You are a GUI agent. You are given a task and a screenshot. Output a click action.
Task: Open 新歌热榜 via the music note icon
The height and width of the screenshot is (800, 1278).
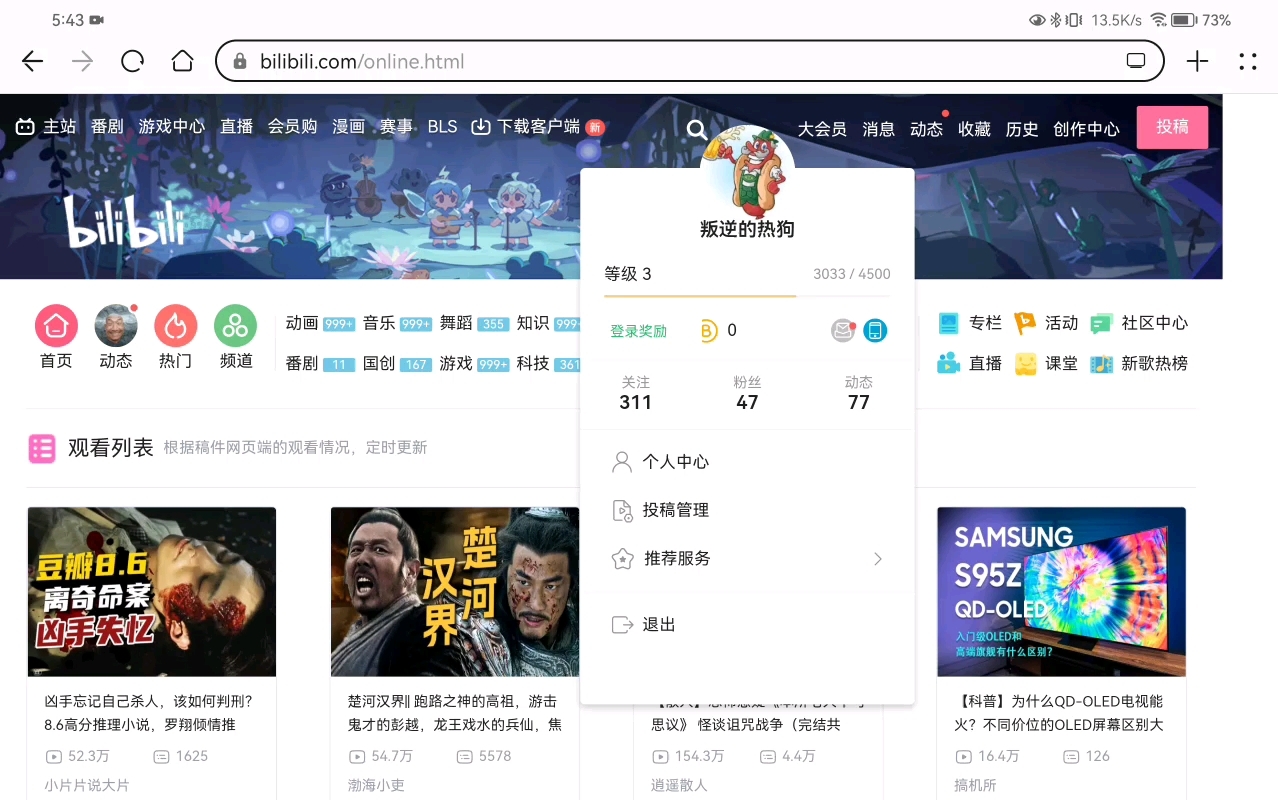point(1100,363)
